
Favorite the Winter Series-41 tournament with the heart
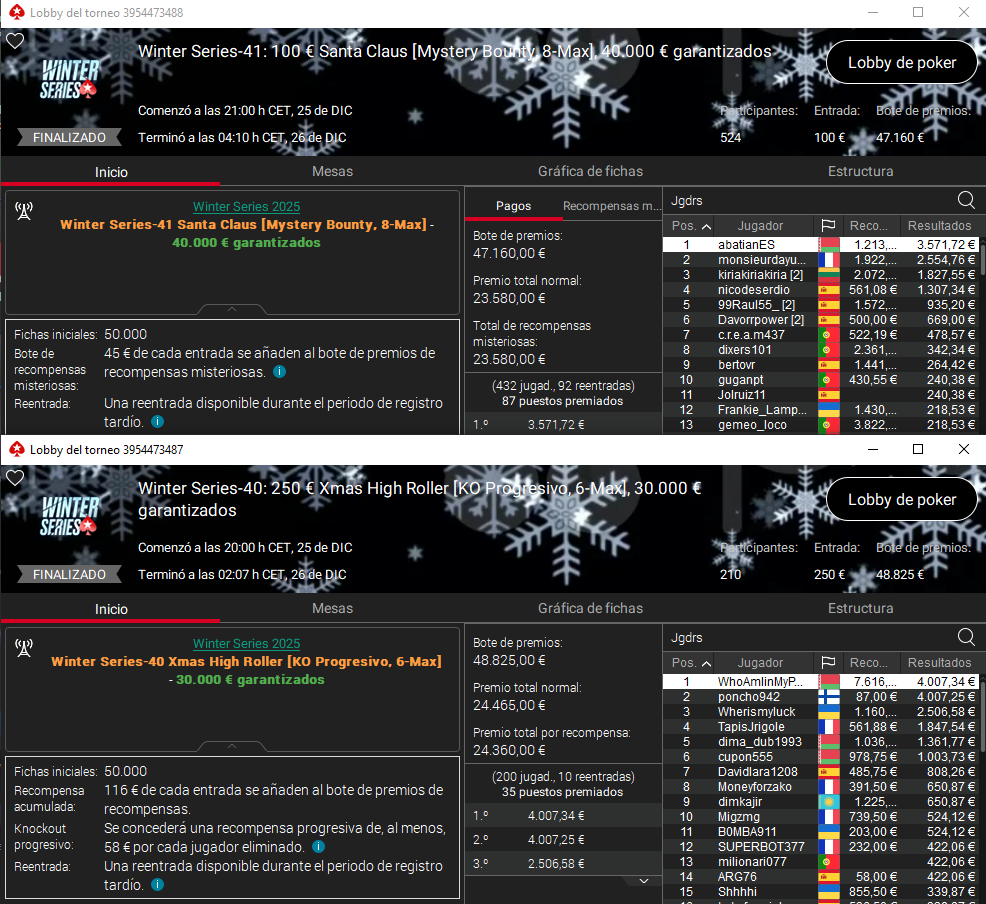click(15, 41)
